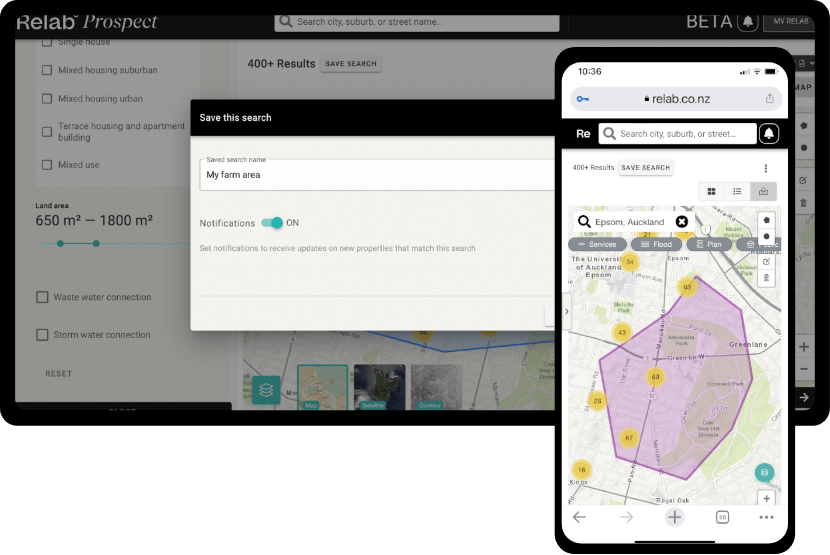Click the mobile map zoom-in plus button
Screen dimensions: 830x555
(x=766, y=498)
